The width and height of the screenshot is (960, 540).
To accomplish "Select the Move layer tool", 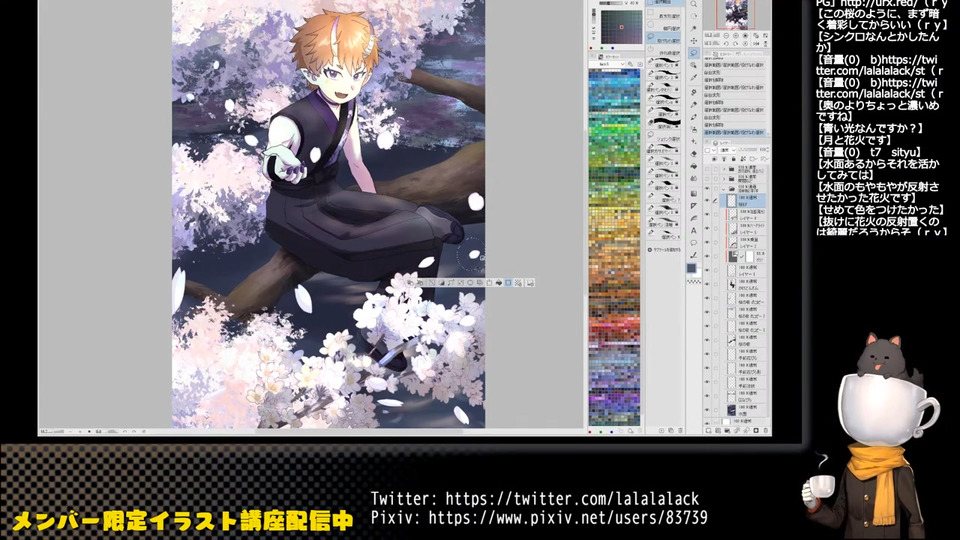I will coord(694,40).
